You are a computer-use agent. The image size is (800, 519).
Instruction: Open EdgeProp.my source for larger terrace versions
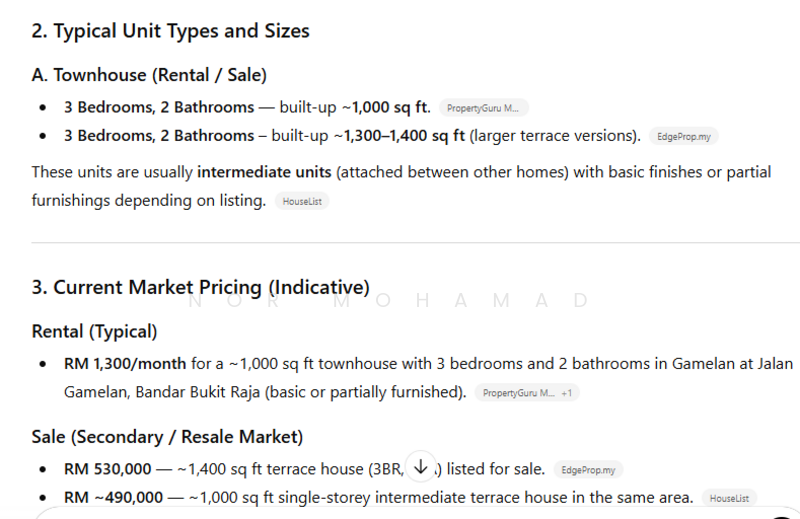684,136
